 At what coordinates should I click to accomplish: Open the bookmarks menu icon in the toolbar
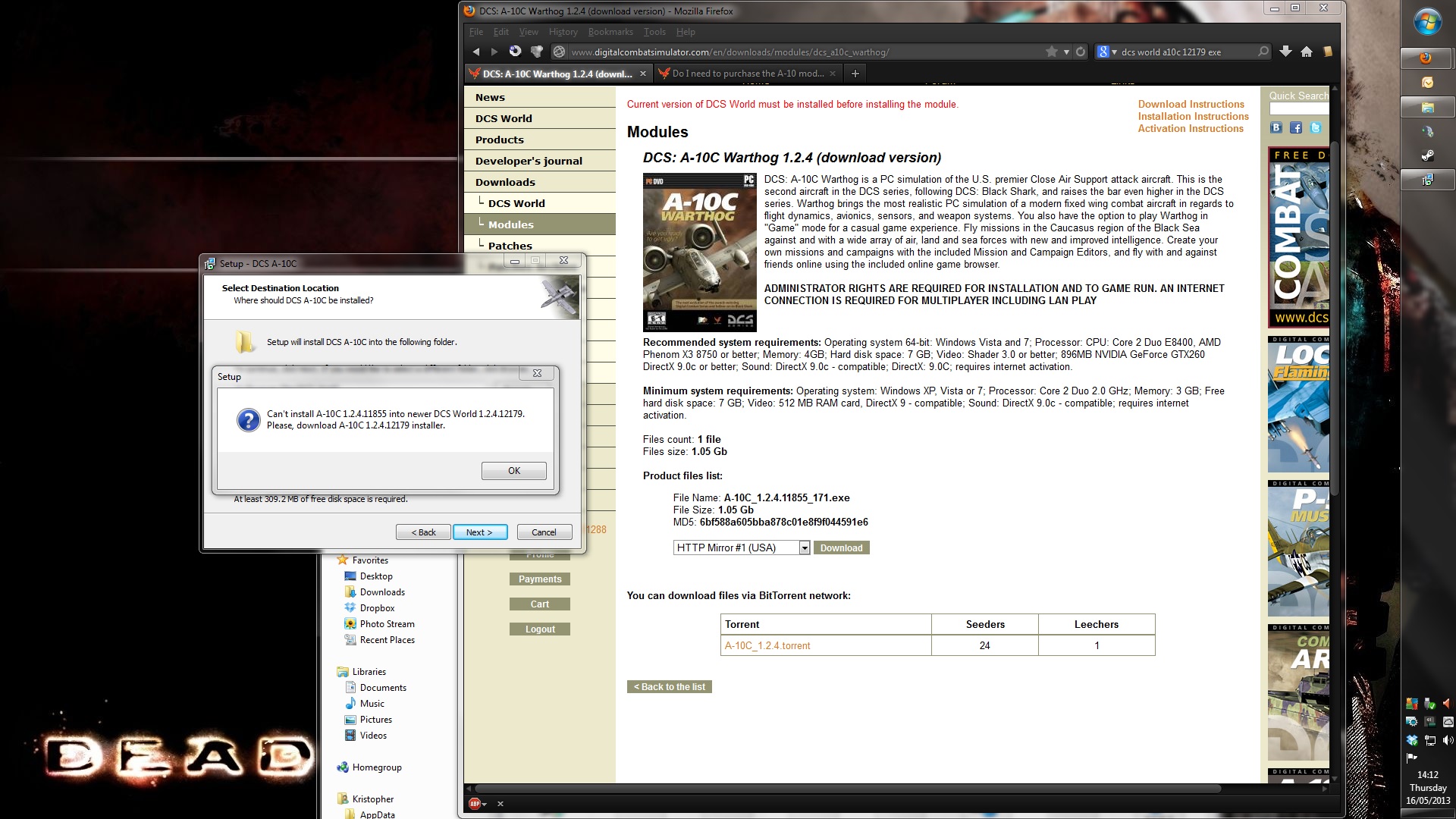click(1328, 52)
